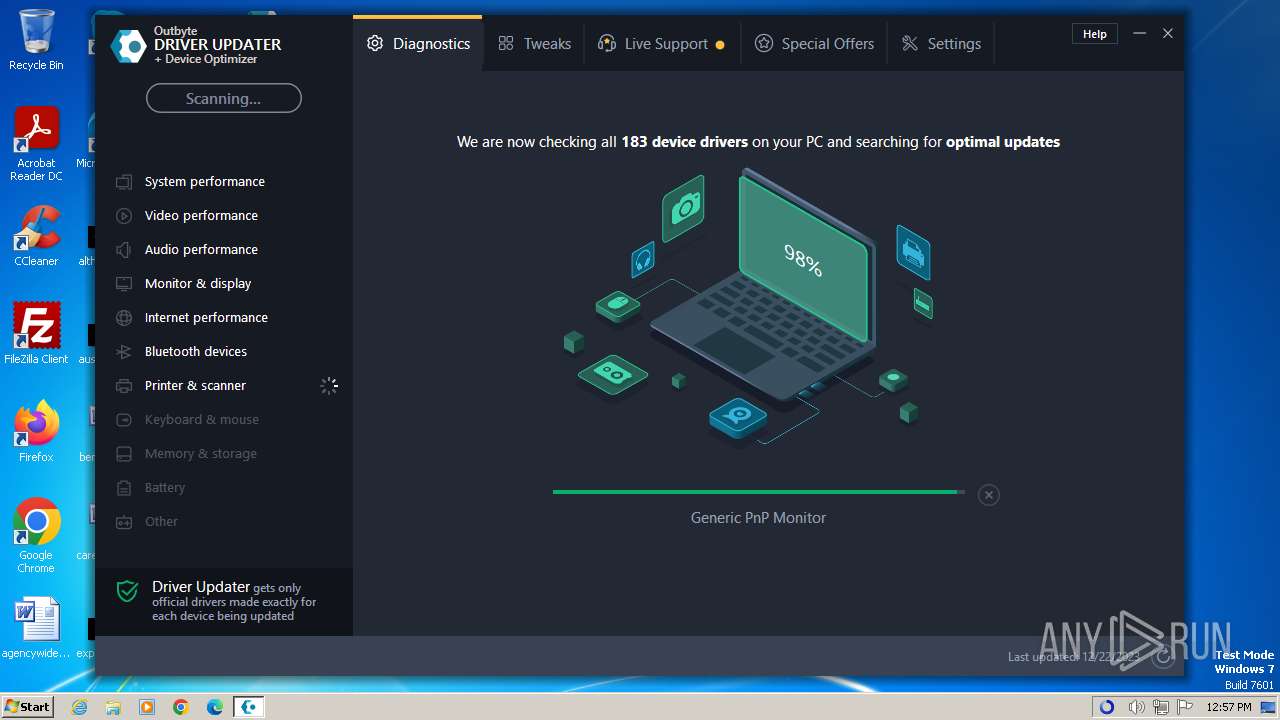Click the Driver Updater taskbar button
1280x720 pixels.
pos(249,707)
